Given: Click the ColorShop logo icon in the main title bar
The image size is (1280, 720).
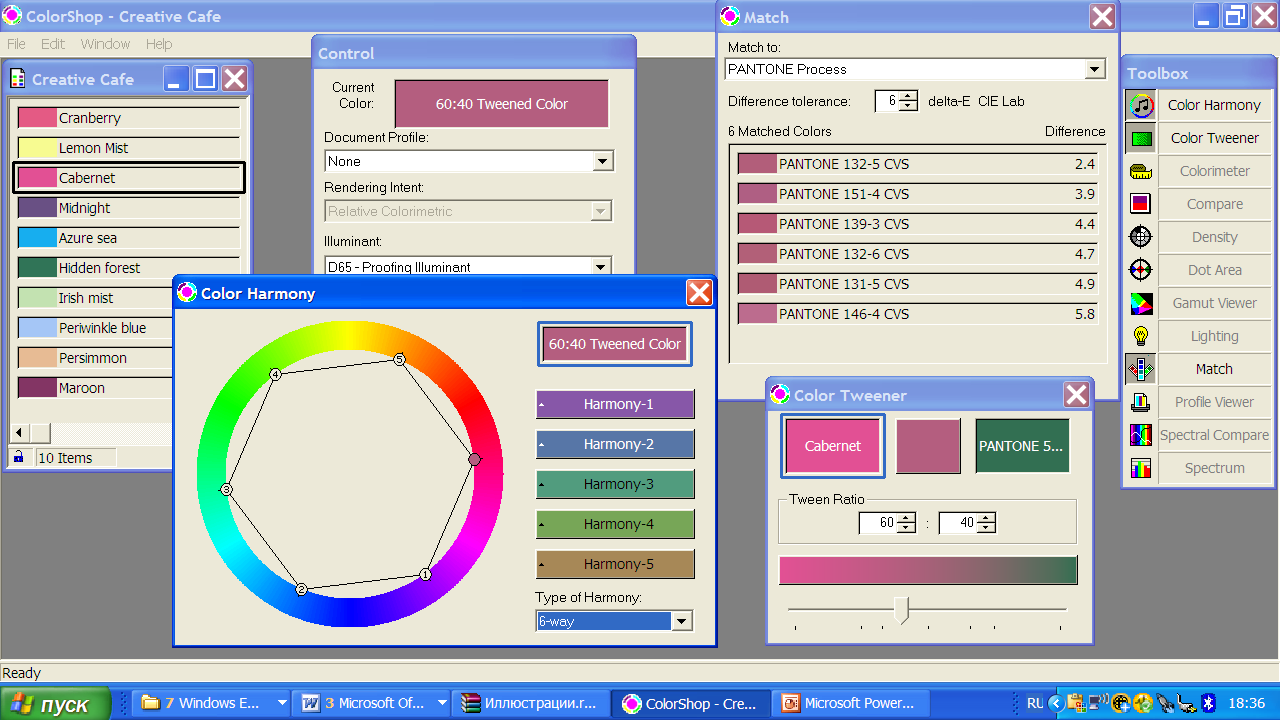Looking at the screenshot, I should (12, 16).
